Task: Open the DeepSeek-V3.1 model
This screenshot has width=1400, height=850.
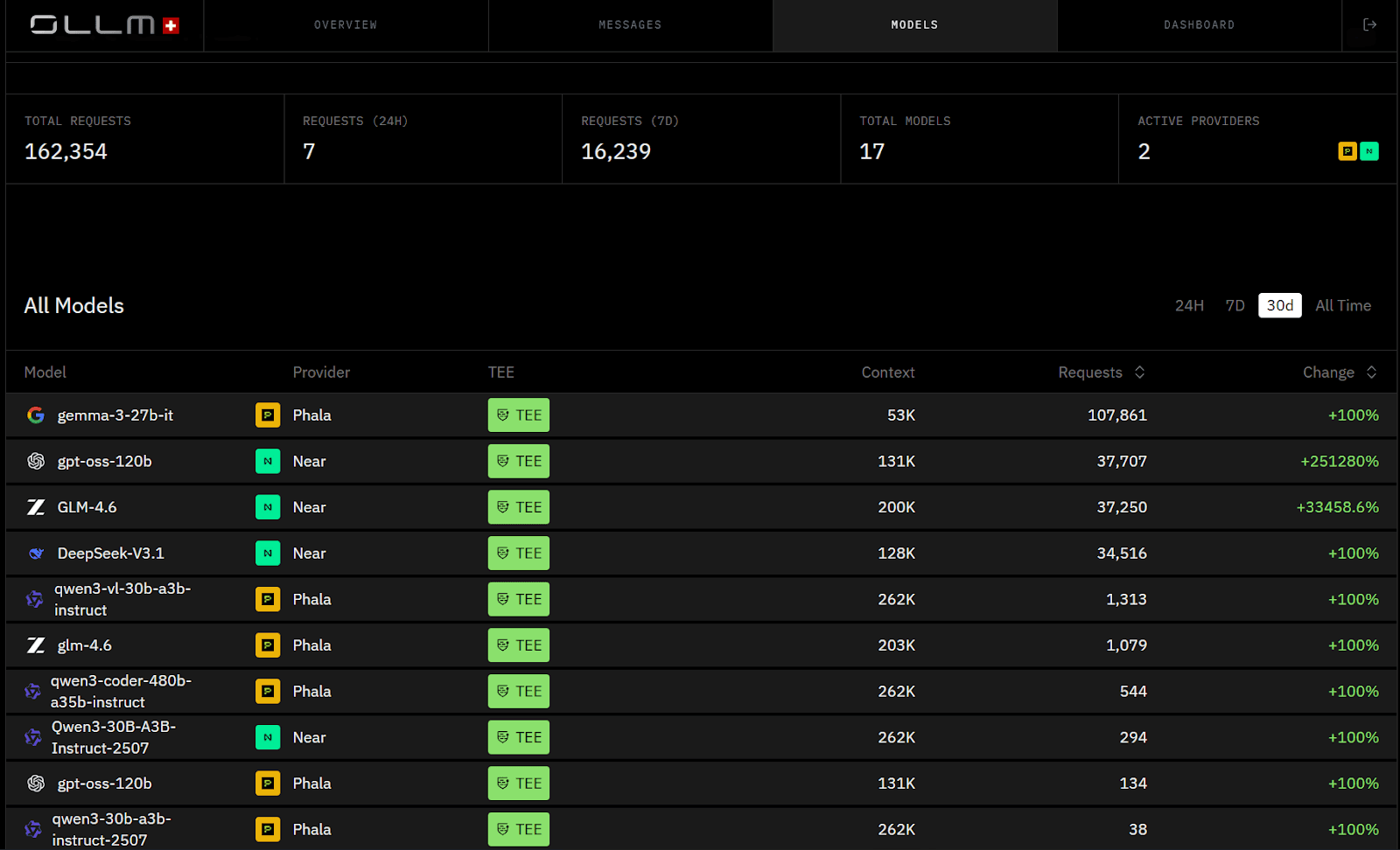Action: coord(111,554)
